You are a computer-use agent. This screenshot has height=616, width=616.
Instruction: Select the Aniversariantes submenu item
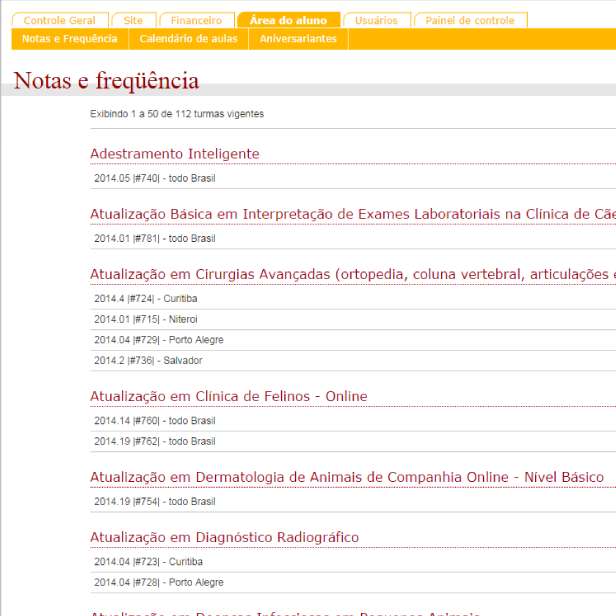tap(298, 39)
